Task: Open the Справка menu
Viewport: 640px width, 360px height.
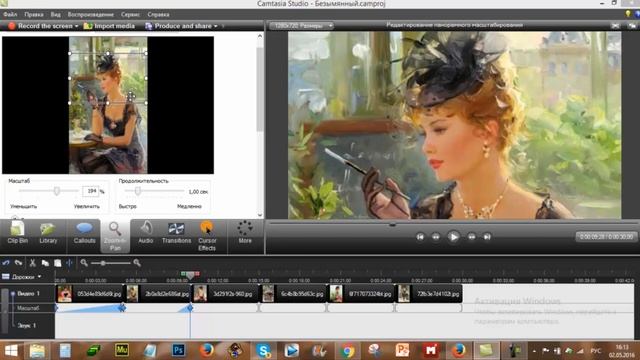Action: pos(158,14)
